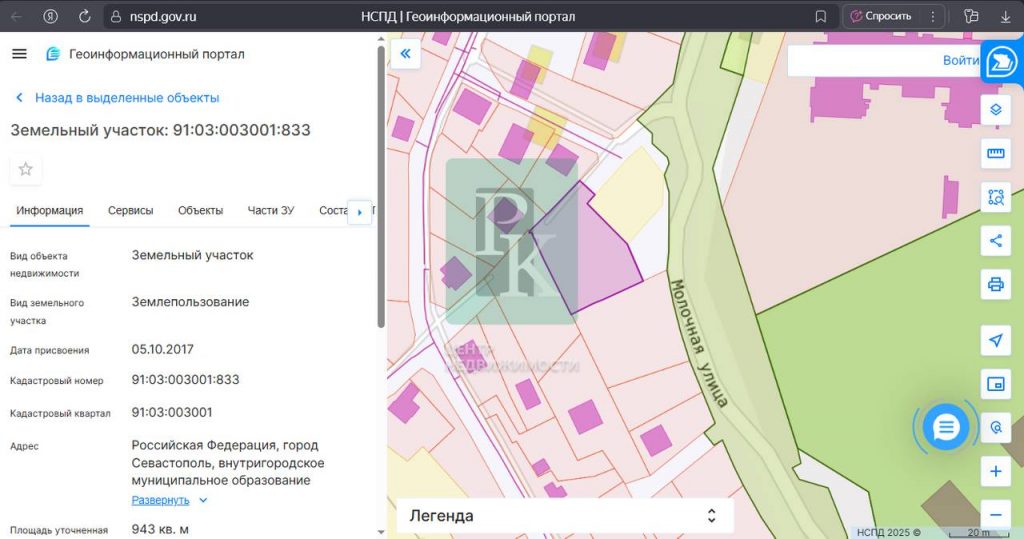Locate my position with navigation arrow
This screenshot has height=539, width=1024.
point(995,340)
